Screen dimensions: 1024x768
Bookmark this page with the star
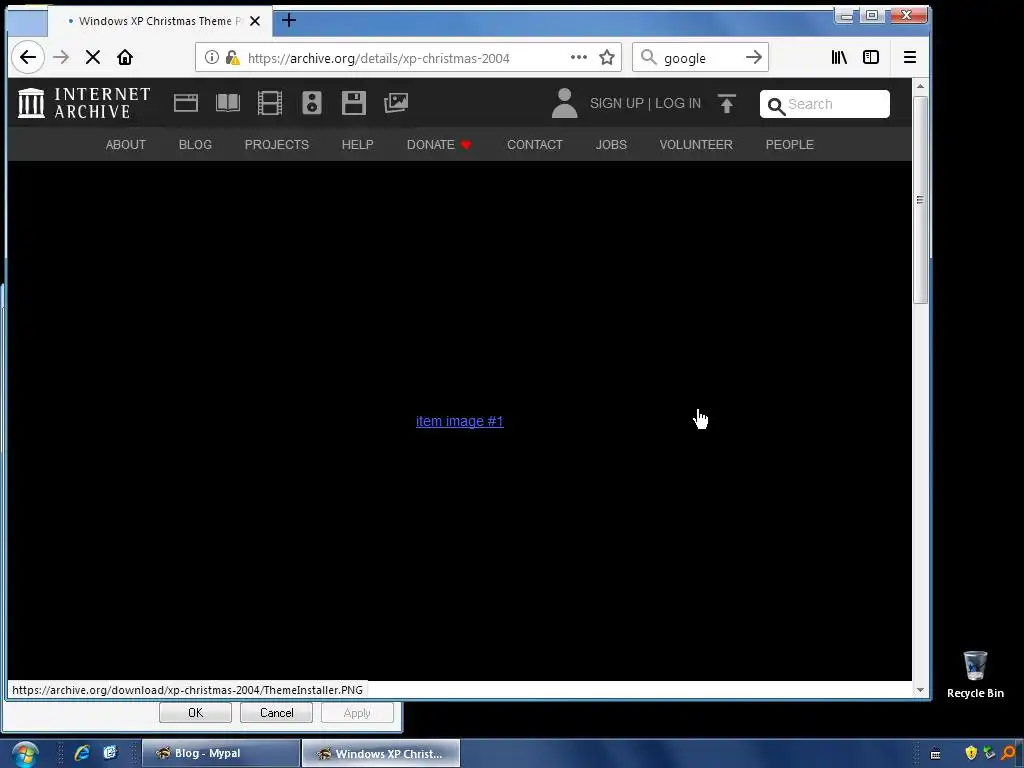(607, 57)
